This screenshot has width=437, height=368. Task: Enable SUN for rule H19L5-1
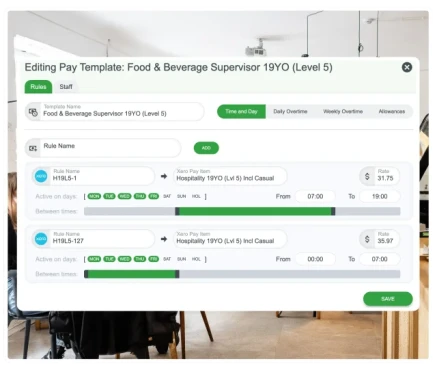[x=182, y=196]
